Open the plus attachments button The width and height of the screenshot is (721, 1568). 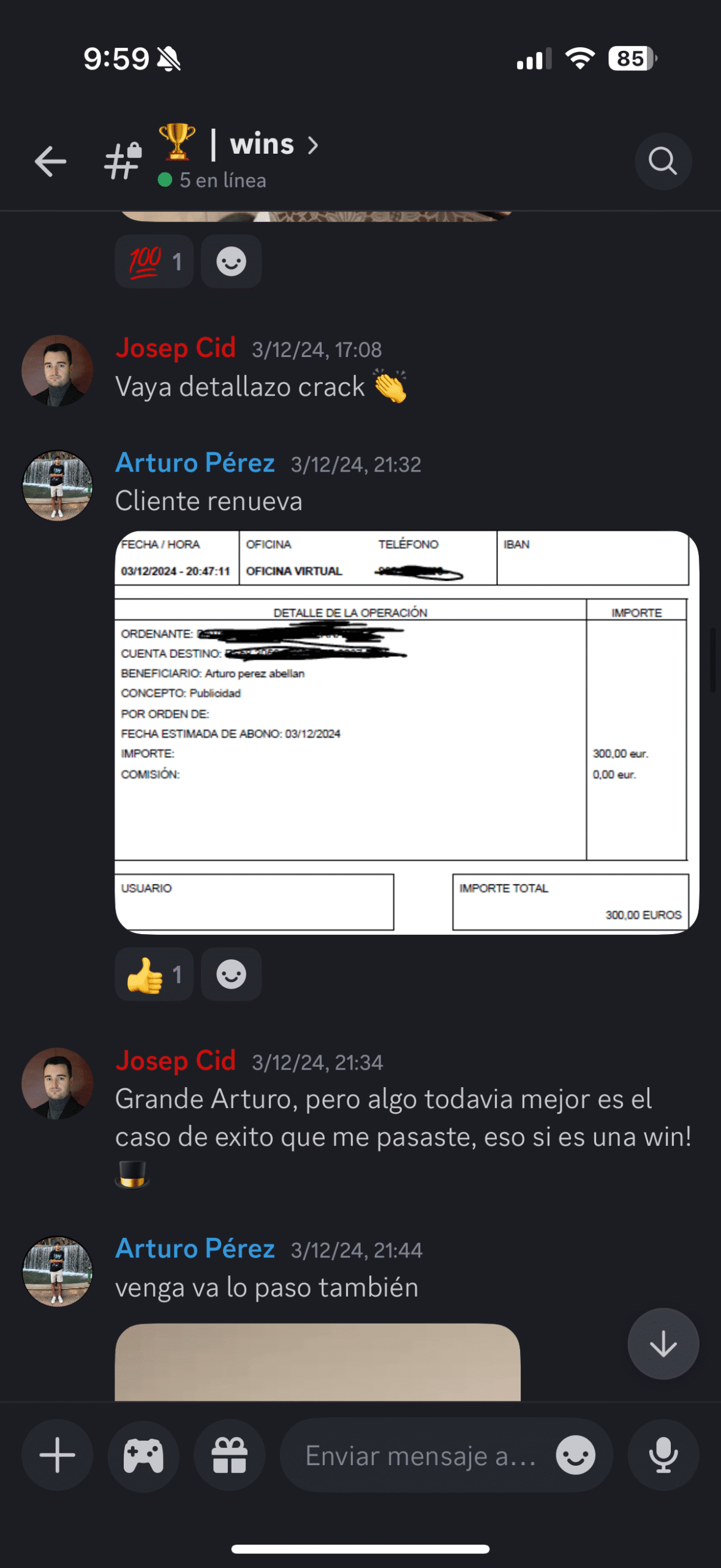click(58, 1455)
